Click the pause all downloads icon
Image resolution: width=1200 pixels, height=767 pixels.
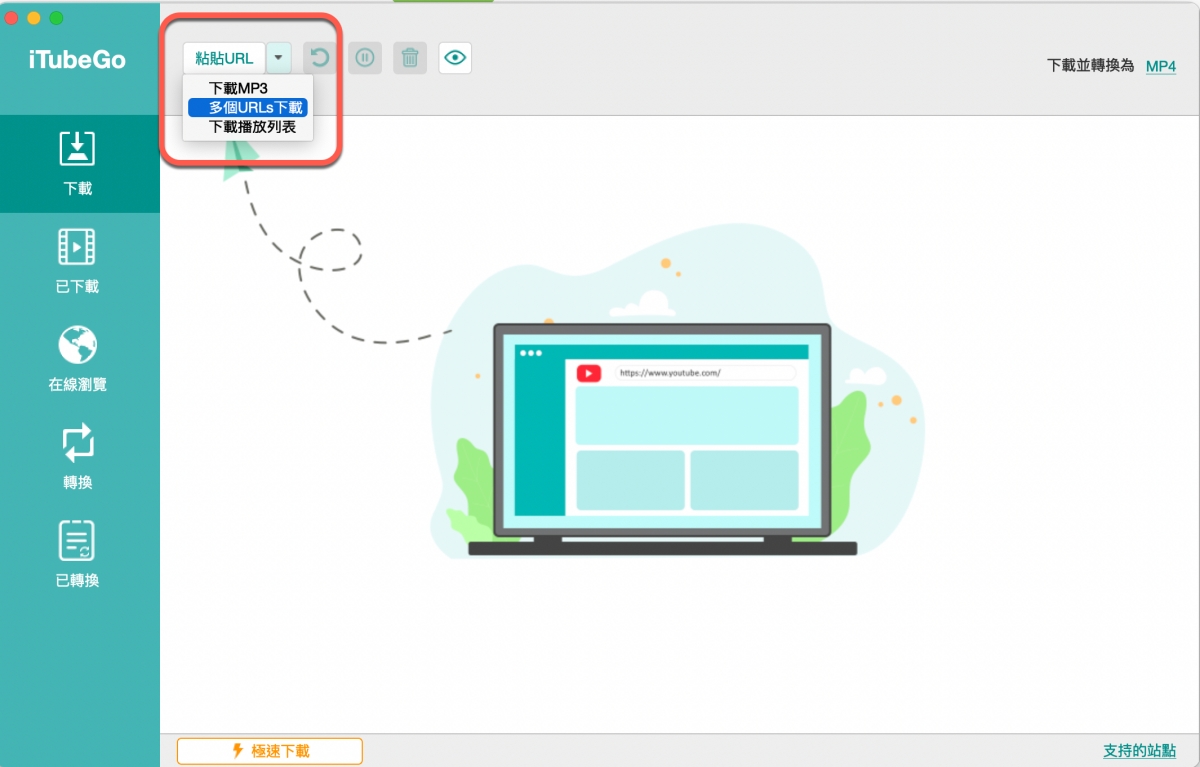point(365,58)
